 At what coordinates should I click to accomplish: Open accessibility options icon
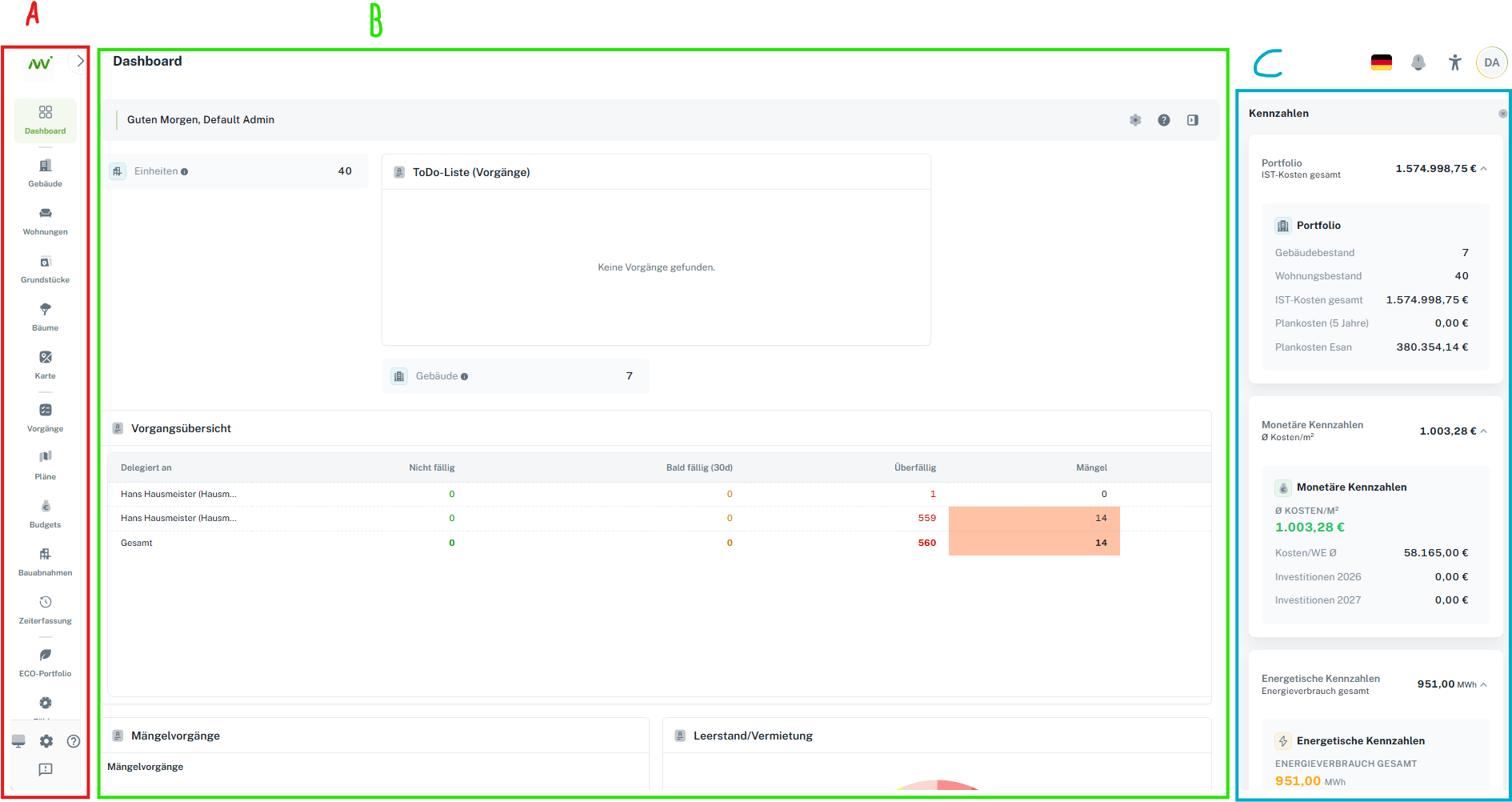point(1455,62)
